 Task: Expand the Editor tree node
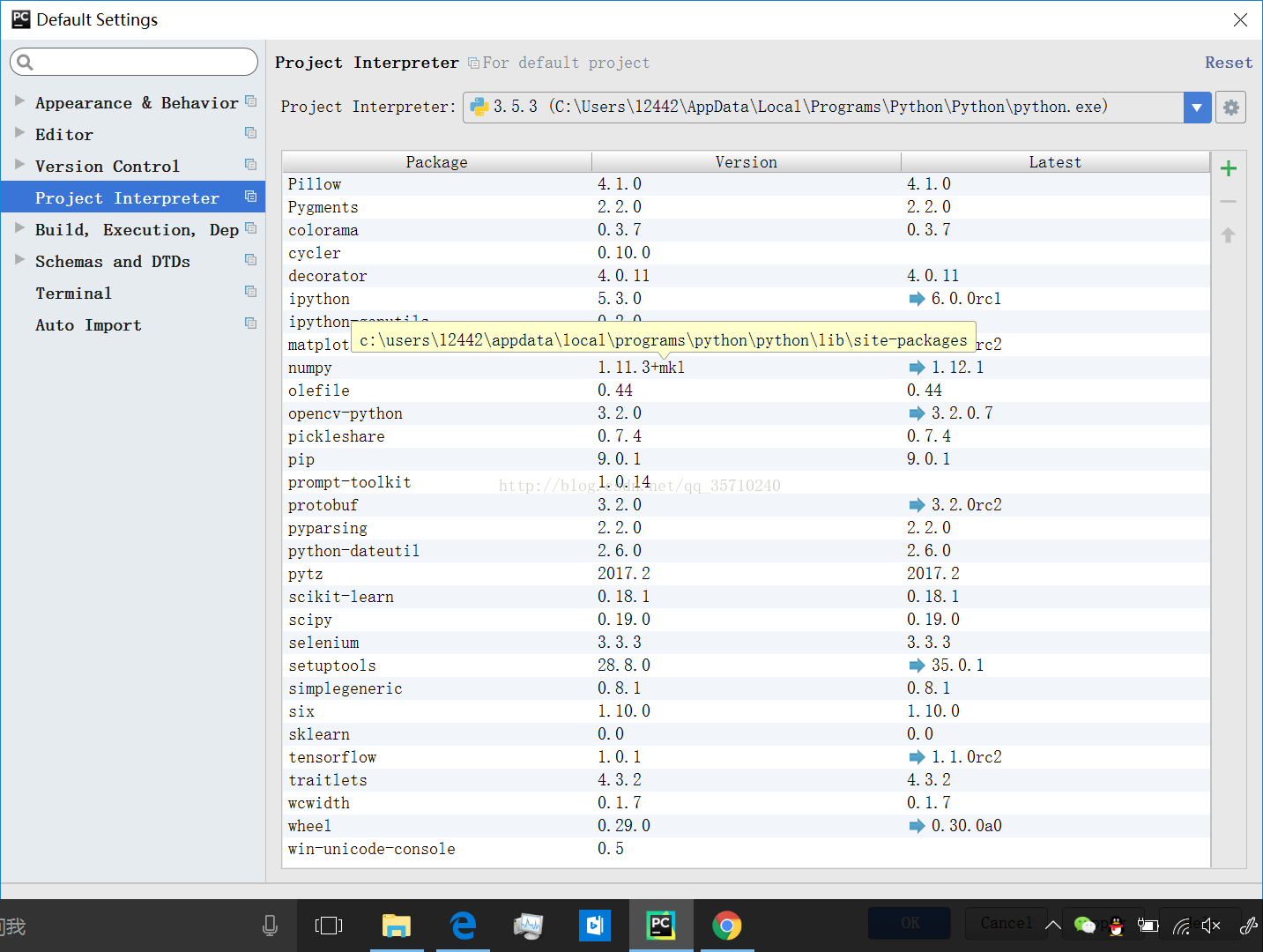[19, 133]
